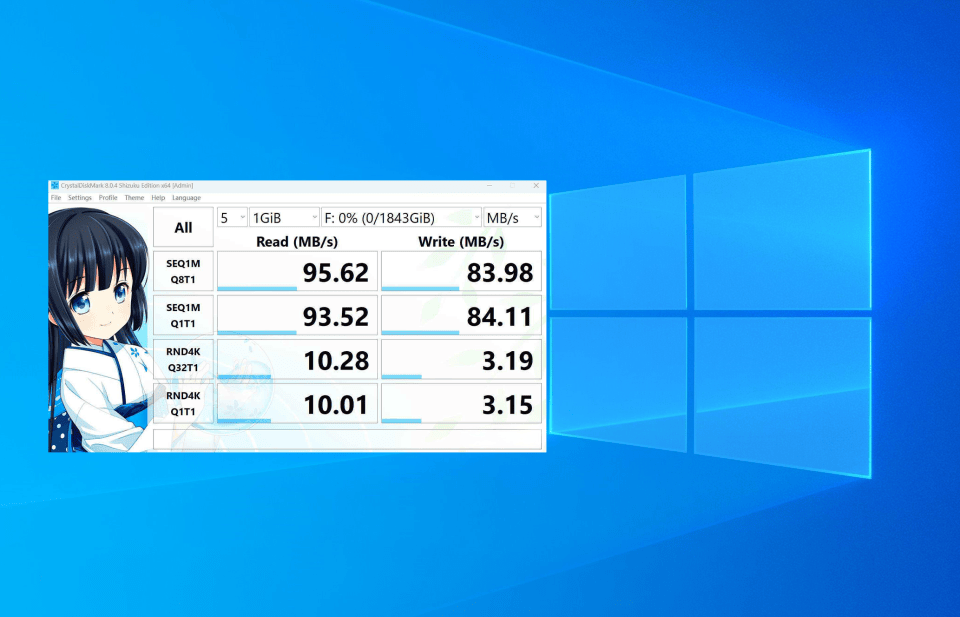Change the MB/s unit dropdown
This screenshot has width=960, height=617.
512,217
